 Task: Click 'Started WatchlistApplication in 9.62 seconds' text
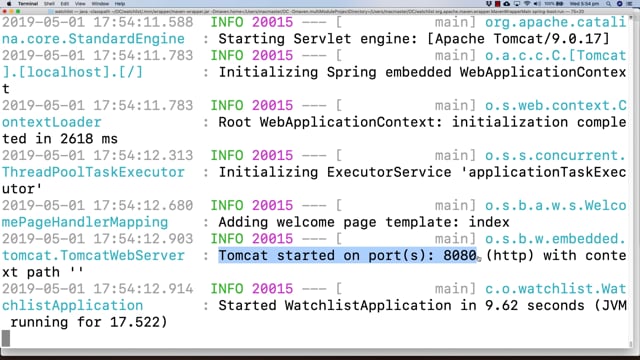402,305
